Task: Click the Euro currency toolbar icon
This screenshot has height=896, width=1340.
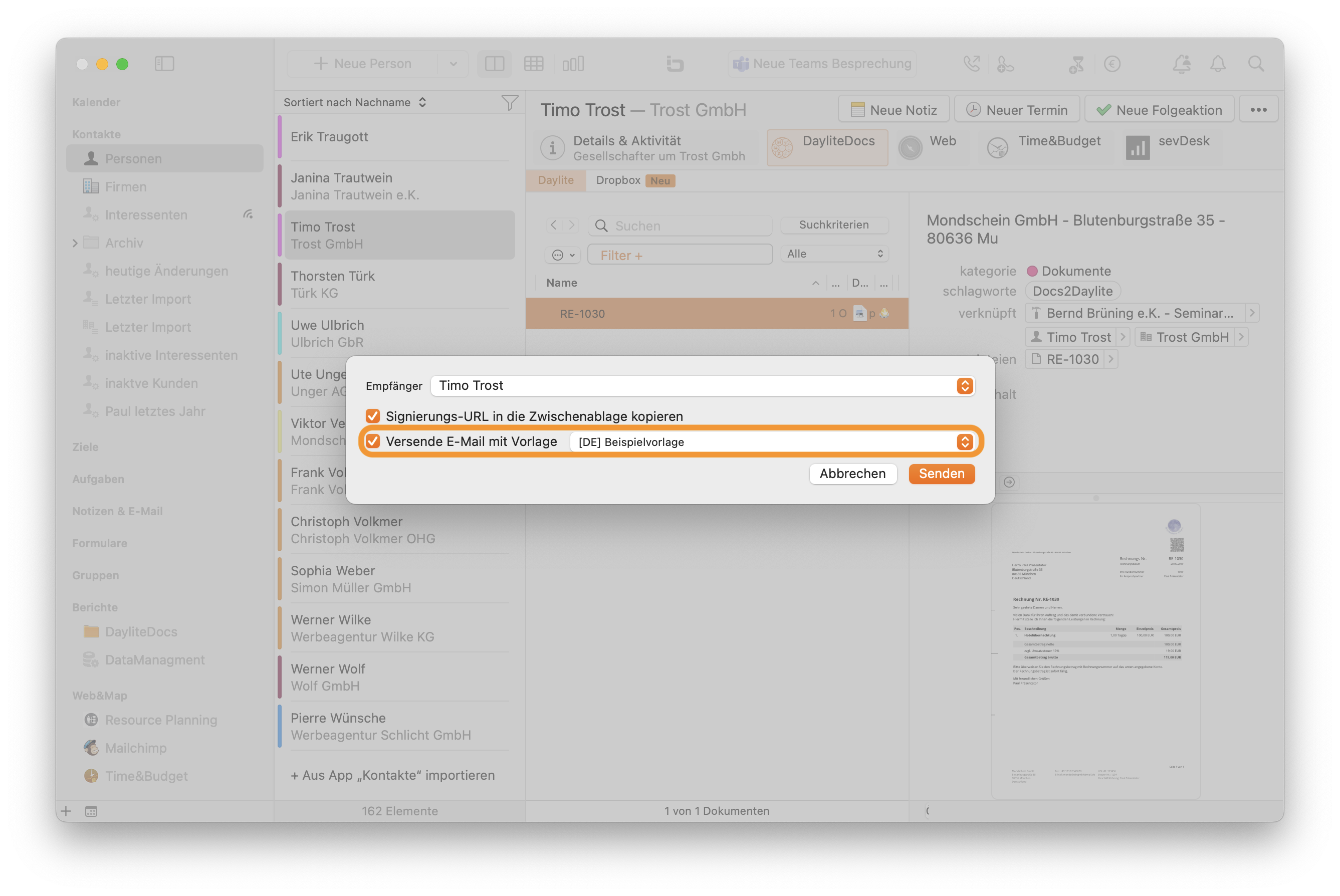Action: [x=1112, y=64]
